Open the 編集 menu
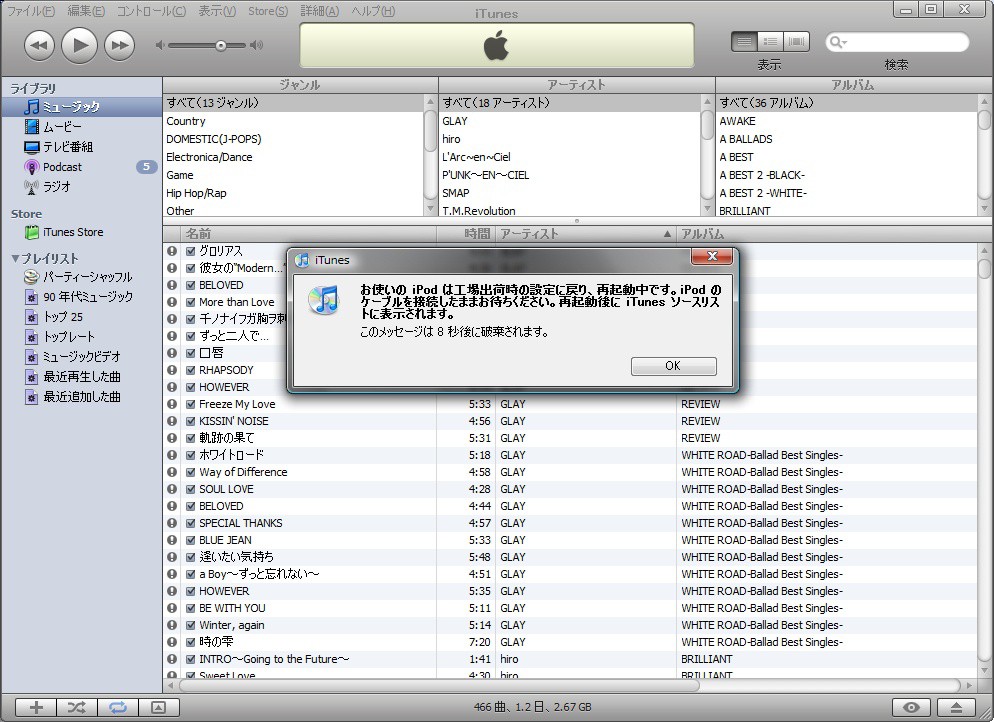The width and height of the screenshot is (994, 722). point(86,11)
